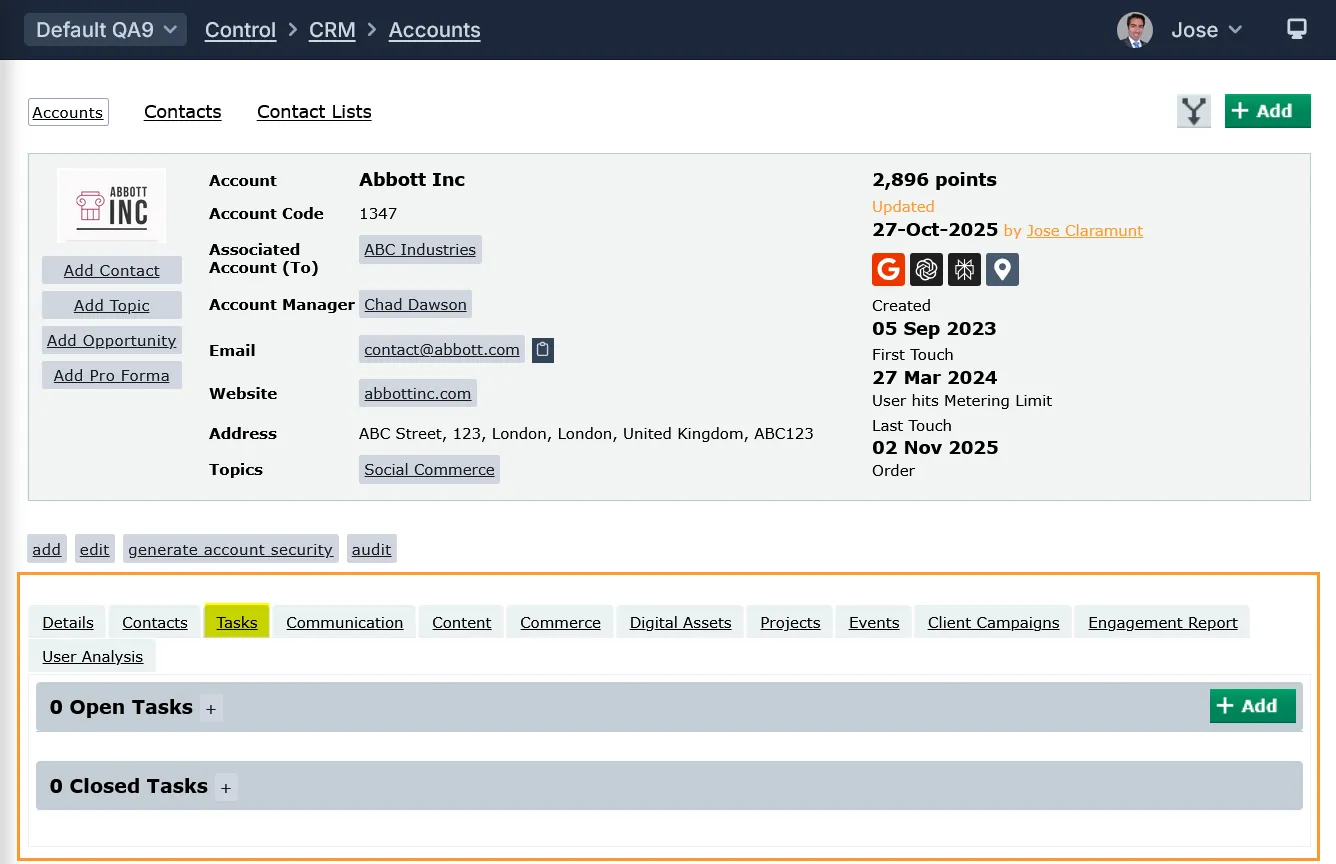Click the orange Google search icon
The height and width of the screenshot is (864, 1336).
tap(888, 270)
